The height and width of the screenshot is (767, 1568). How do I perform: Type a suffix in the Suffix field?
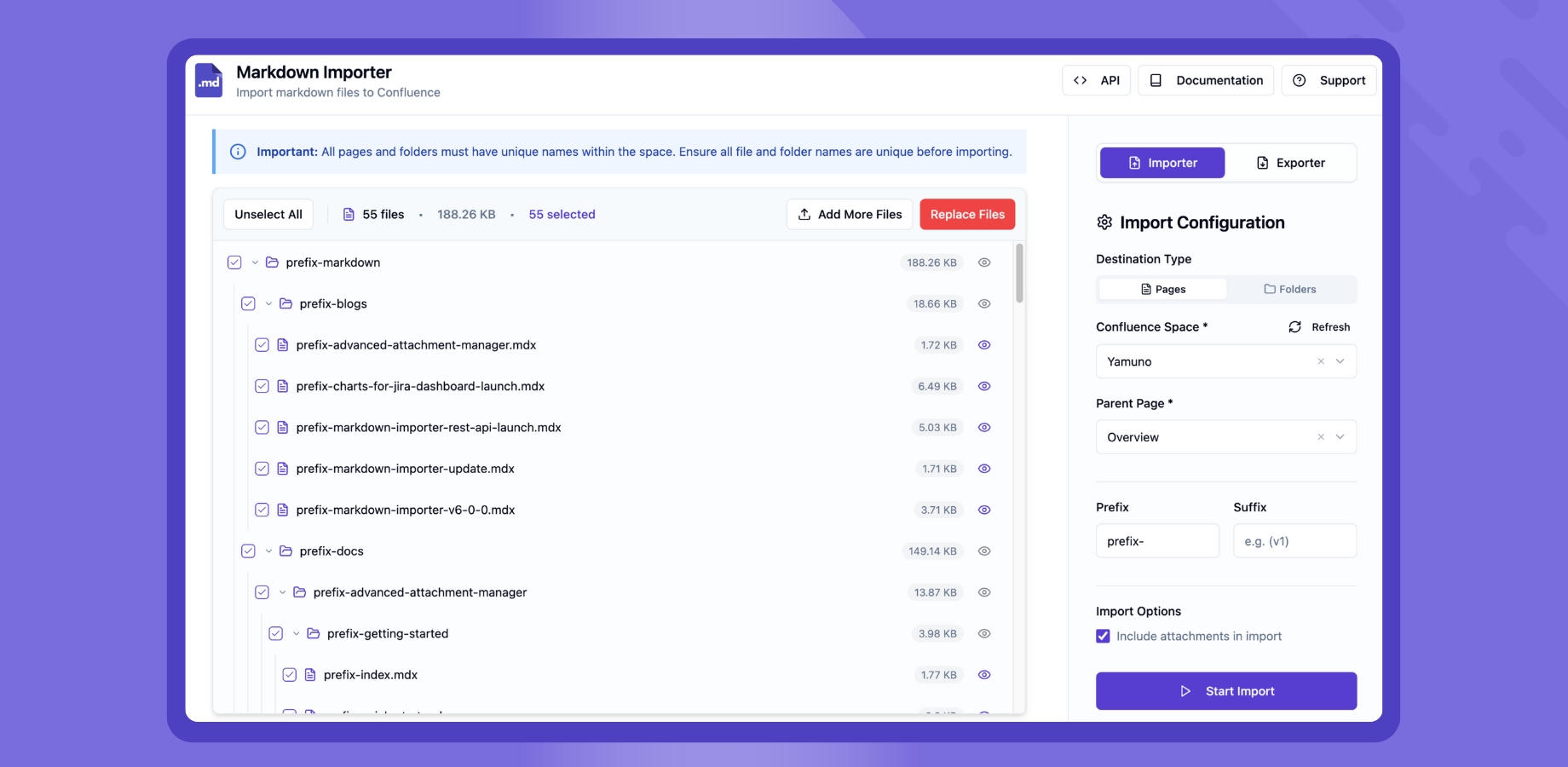[x=1294, y=539]
